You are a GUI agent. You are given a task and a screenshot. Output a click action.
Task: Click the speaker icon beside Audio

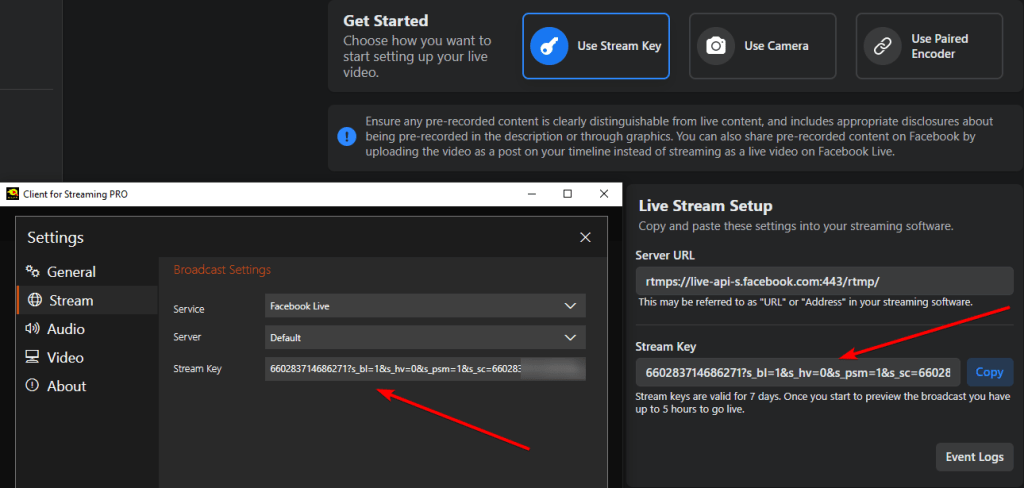33,329
